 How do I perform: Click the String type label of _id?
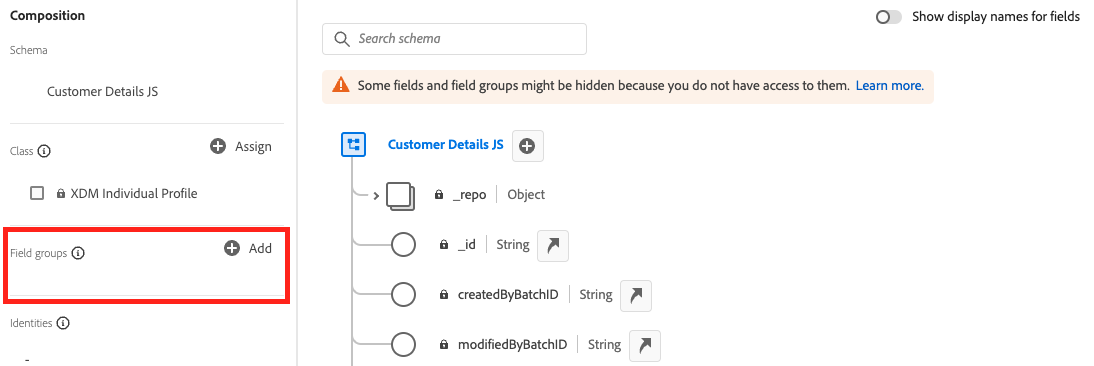[513, 245]
